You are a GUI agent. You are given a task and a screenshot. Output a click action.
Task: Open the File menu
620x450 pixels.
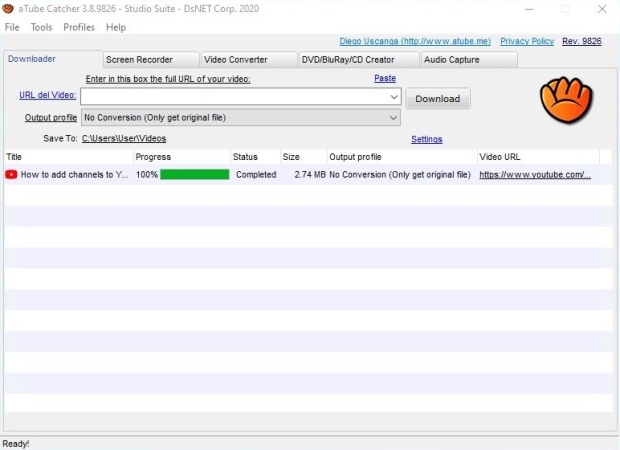coord(12,27)
